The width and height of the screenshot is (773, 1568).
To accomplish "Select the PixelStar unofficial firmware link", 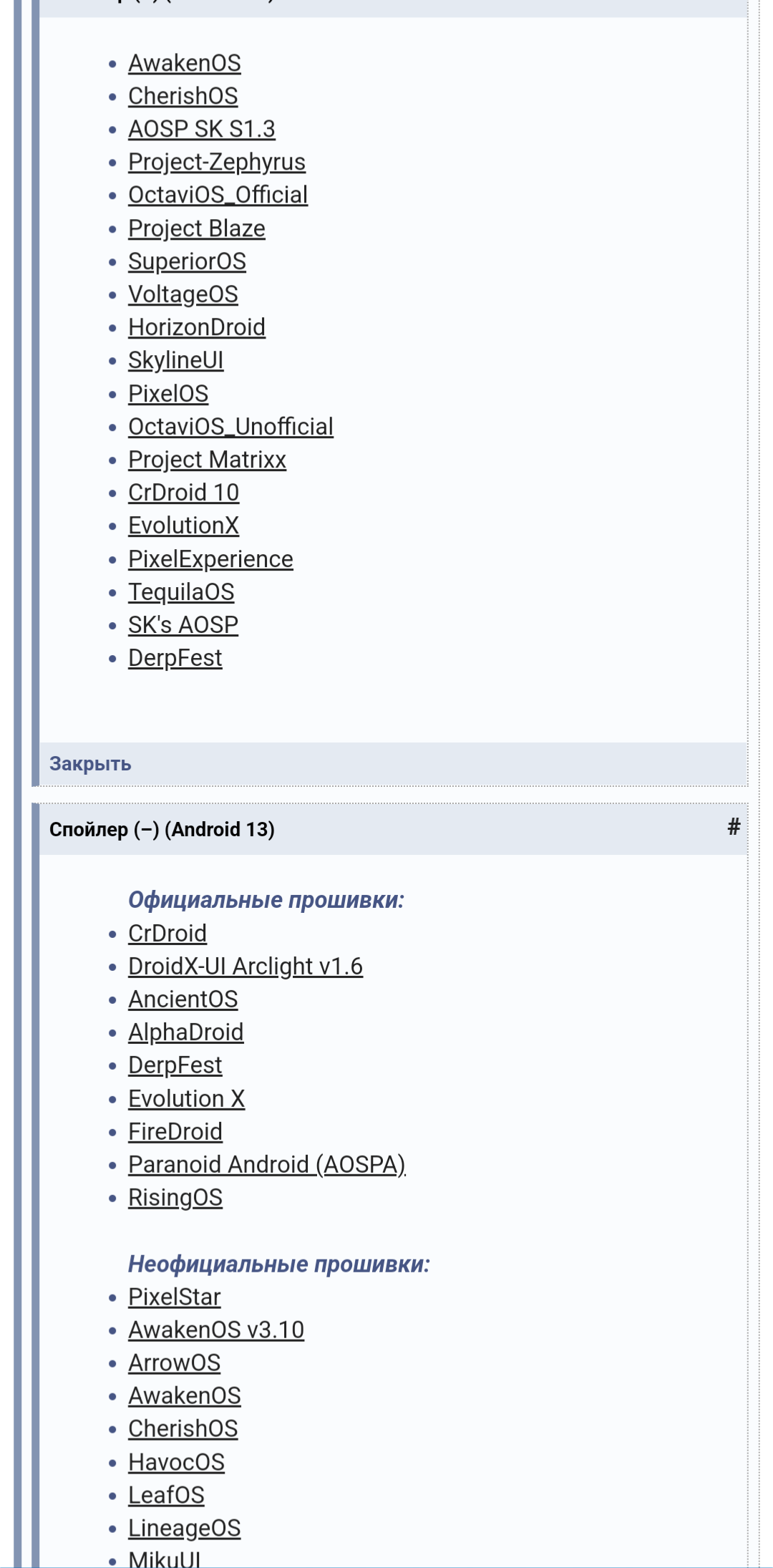I will [x=175, y=1297].
